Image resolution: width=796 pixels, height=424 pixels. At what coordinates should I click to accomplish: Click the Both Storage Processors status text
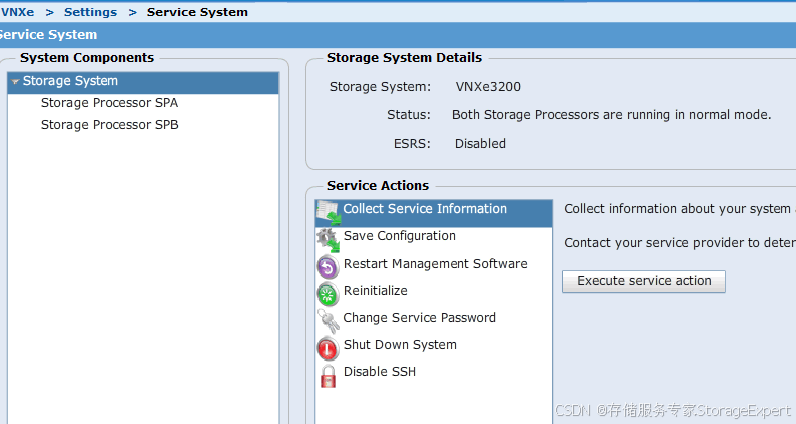(x=611, y=115)
